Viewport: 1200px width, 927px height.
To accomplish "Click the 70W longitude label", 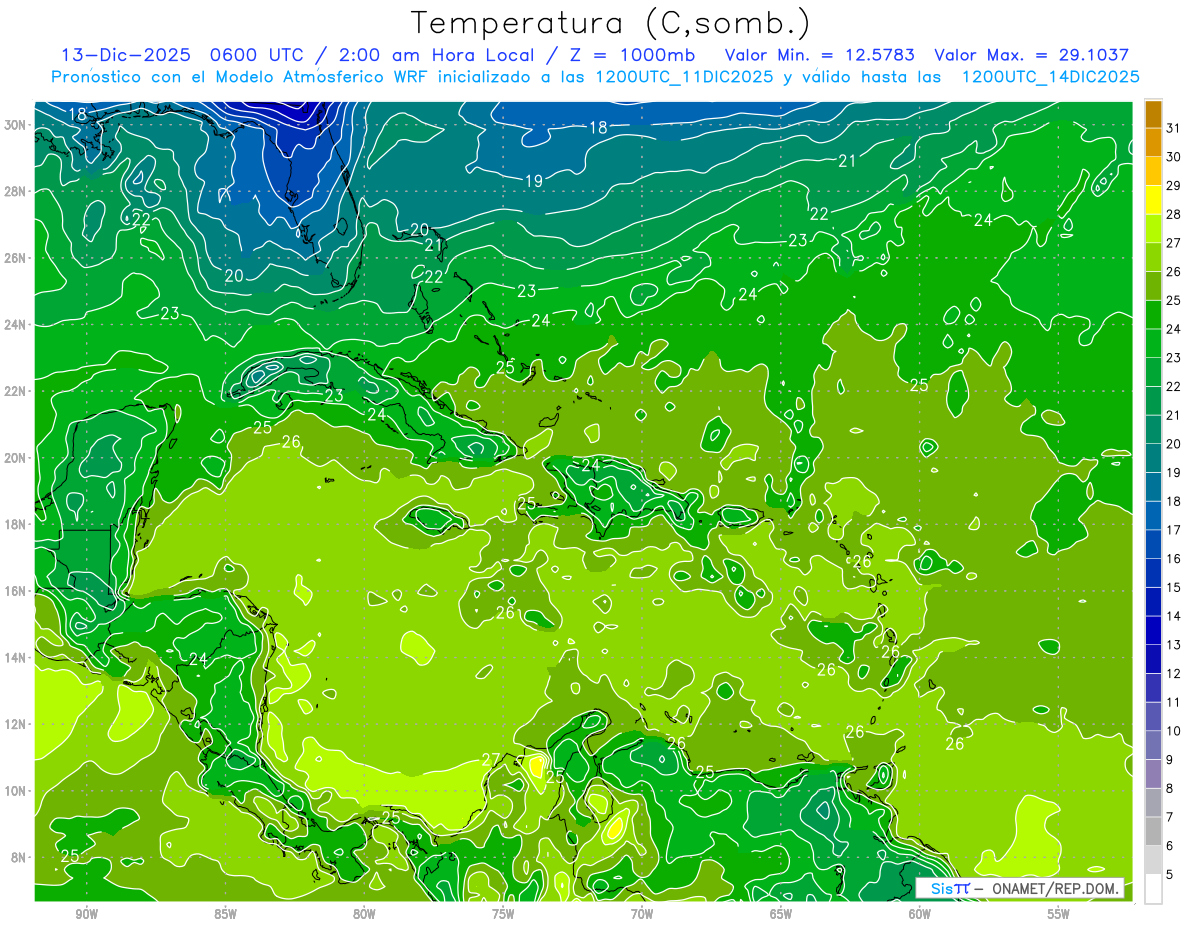I will pyautogui.click(x=642, y=914).
